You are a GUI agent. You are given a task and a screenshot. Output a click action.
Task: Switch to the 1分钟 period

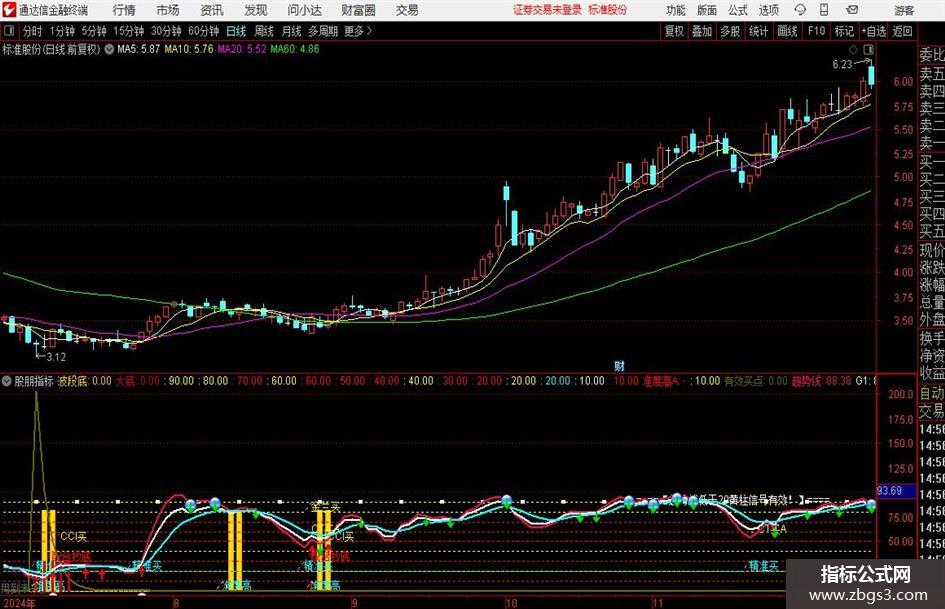coord(61,31)
